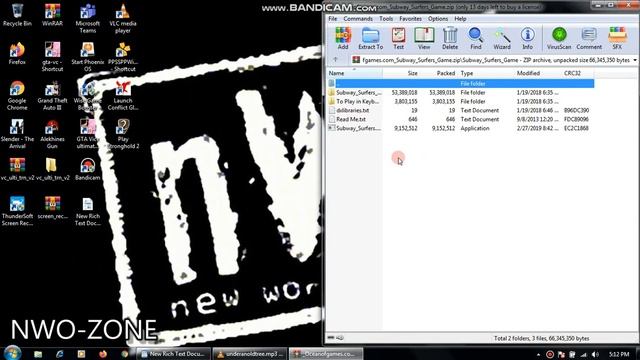Select Launch Conflict Global desktop icon
640x360 pixels.
123,96
